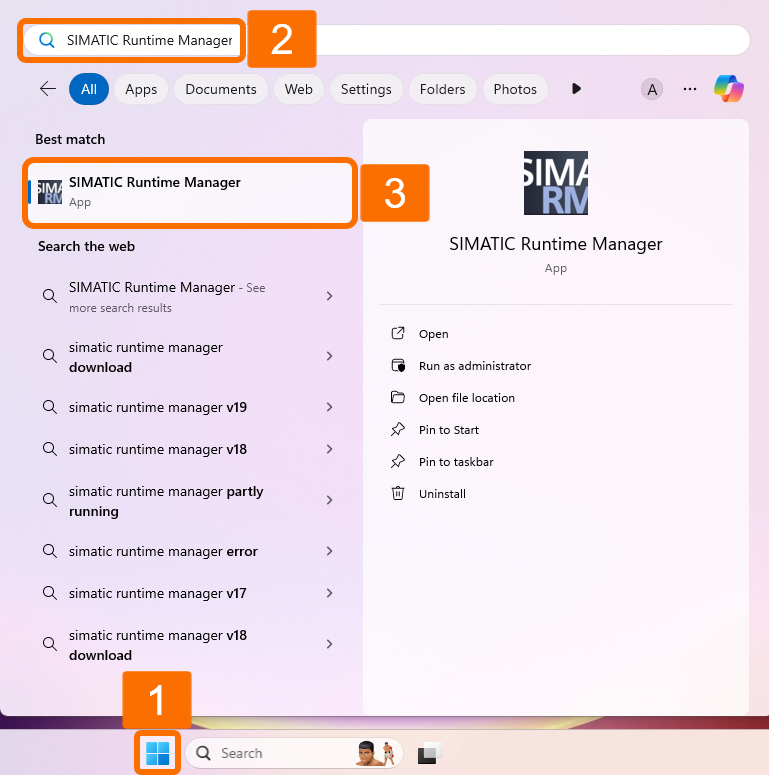Select suggestion 'simatic runtime manager download'

point(190,357)
